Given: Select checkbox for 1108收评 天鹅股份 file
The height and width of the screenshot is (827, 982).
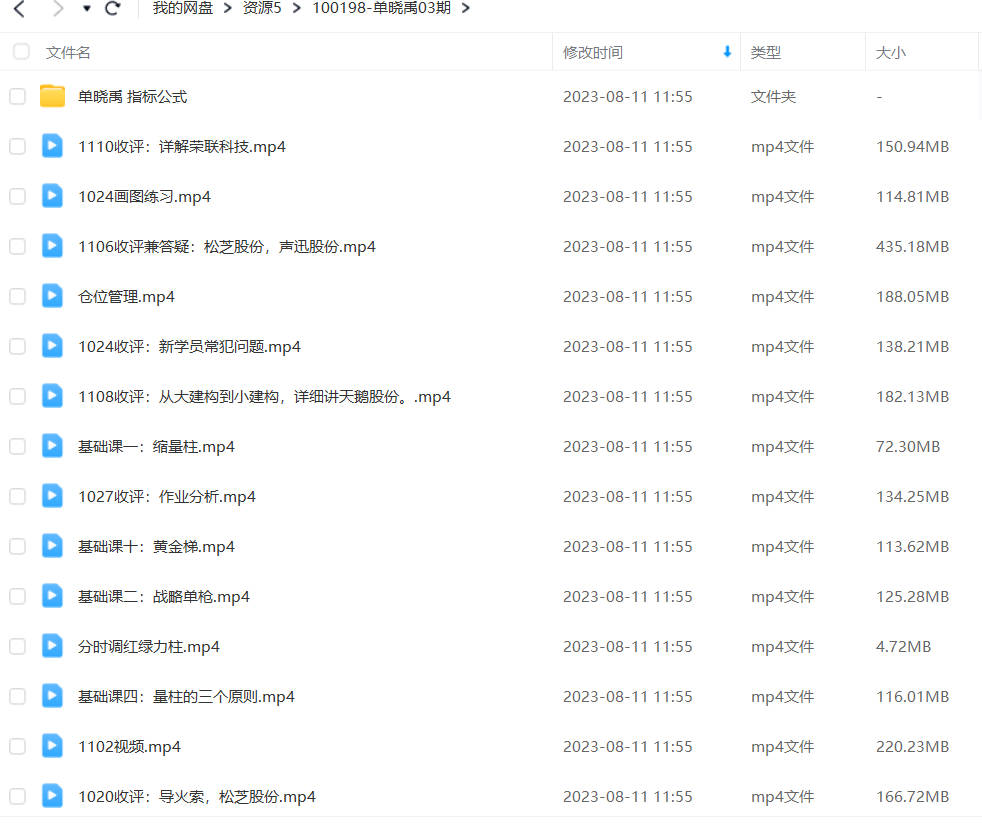Looking at the screenshot, I should pyautogui.click(x=18, y=397).
